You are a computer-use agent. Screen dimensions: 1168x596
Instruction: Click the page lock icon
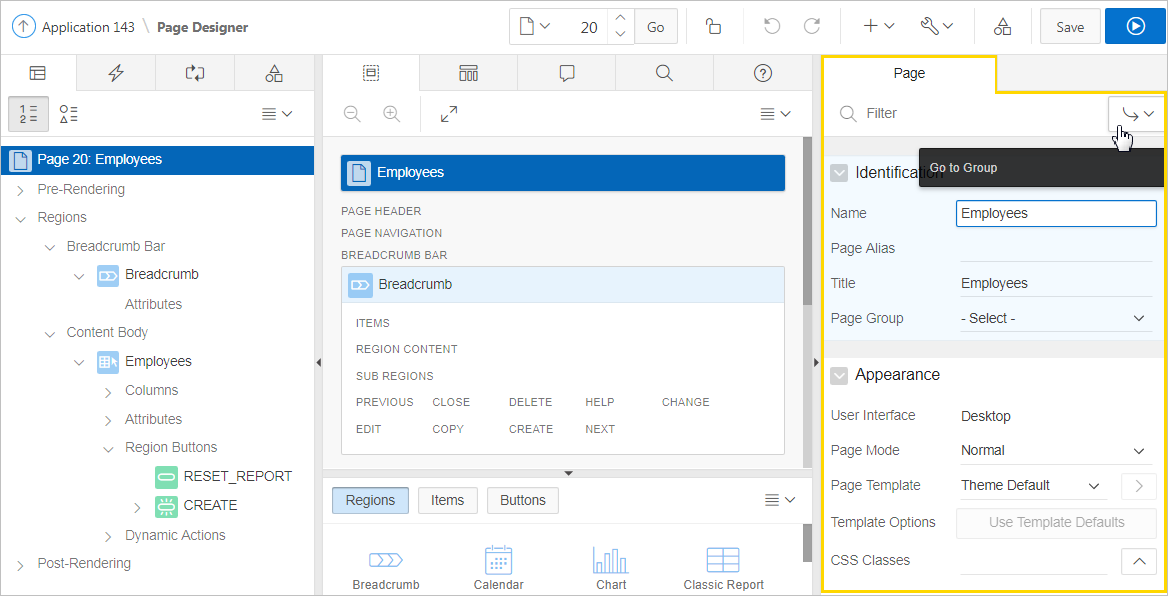[713, 27]
